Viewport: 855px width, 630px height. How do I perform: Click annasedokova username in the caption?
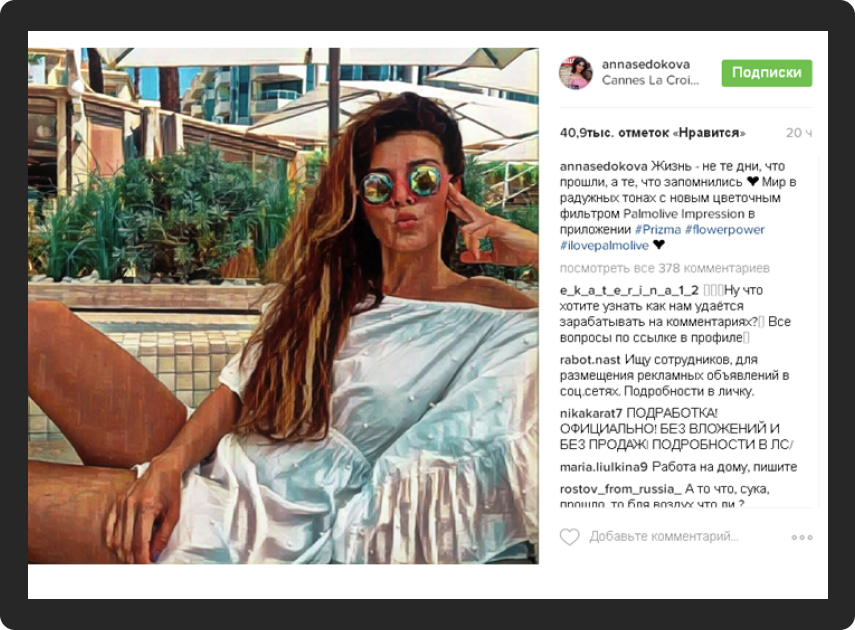click(604, 166)
